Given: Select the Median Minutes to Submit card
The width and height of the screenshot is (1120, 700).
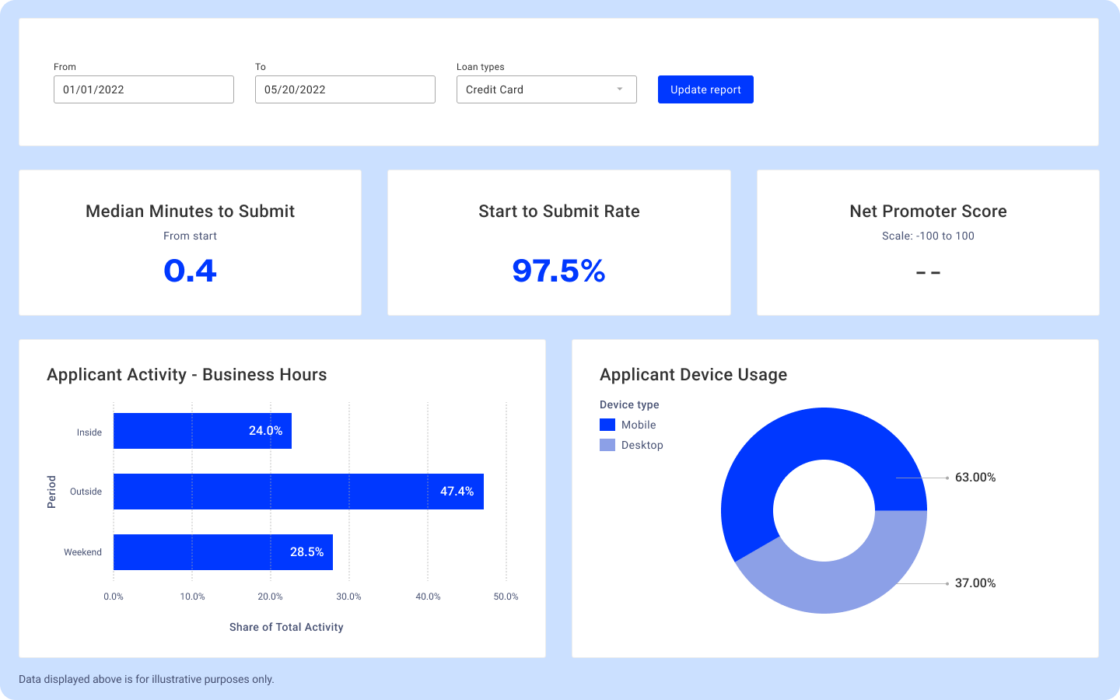Looking at the screenshot, I should coord(190,242).
